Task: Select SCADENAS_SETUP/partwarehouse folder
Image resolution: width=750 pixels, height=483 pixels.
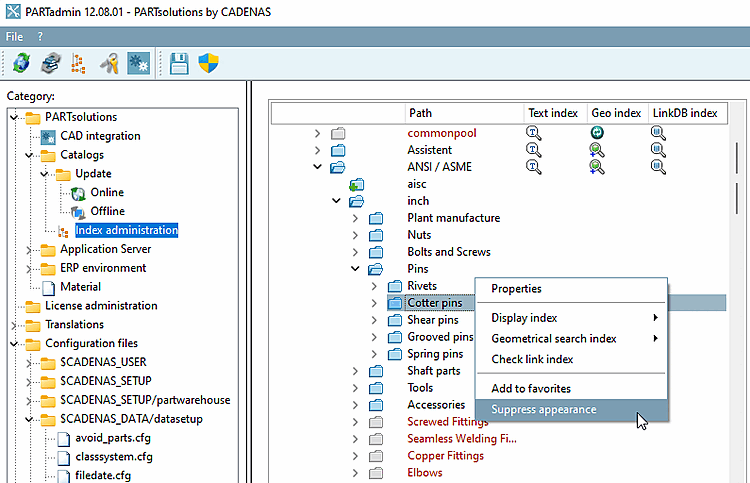Action: tap(145, 400)
